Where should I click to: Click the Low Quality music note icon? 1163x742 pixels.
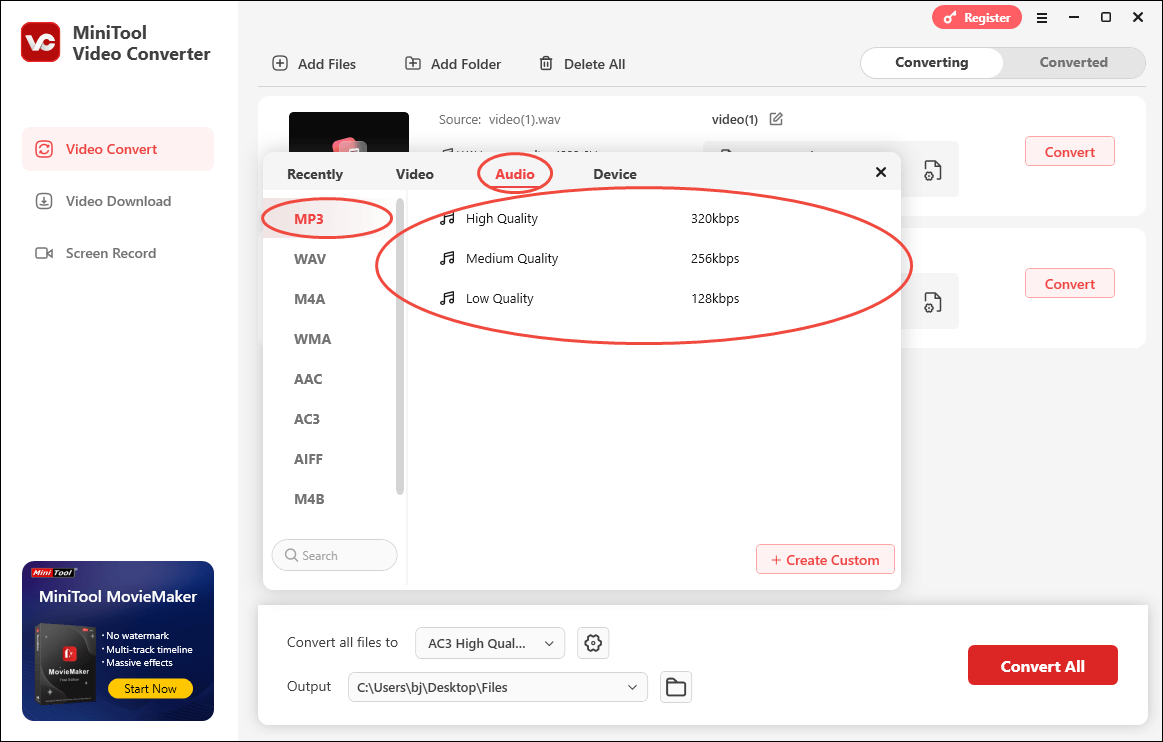coord(447,298)
